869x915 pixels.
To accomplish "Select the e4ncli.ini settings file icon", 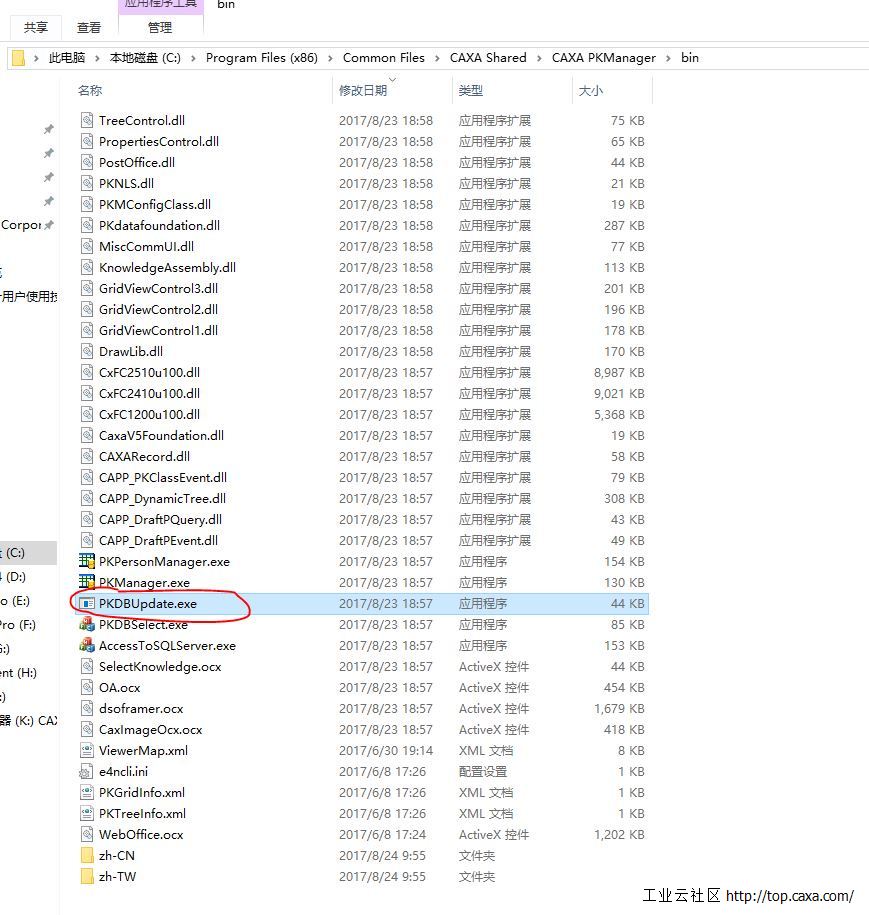I will coord(87,772).
